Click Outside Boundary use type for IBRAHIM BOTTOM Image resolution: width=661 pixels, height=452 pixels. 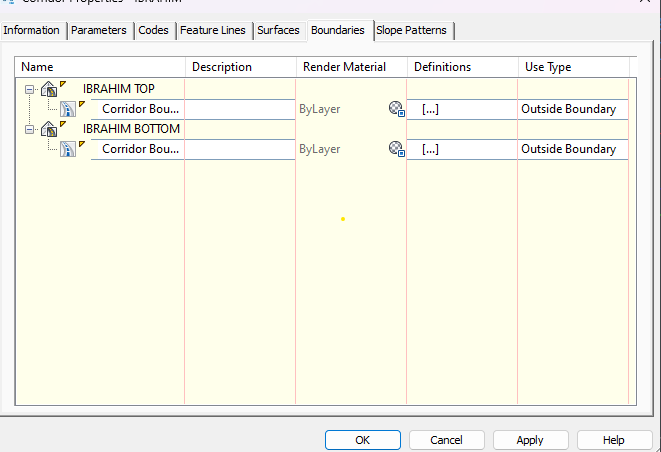coord(573,149)
